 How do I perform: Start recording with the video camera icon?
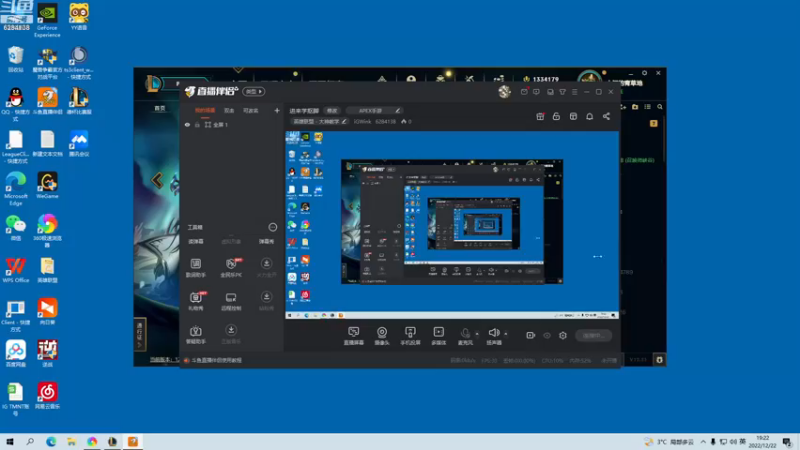531,335
